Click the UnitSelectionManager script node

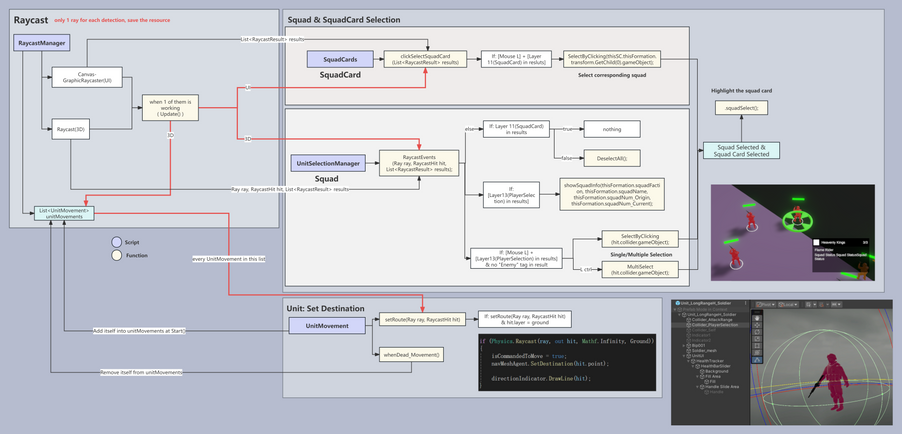[x=328, y=163]
